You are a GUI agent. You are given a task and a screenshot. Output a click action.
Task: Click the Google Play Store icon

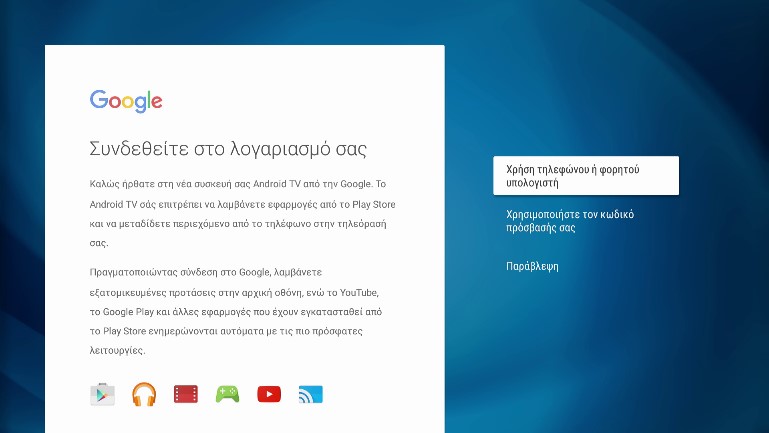pos(103,394)
